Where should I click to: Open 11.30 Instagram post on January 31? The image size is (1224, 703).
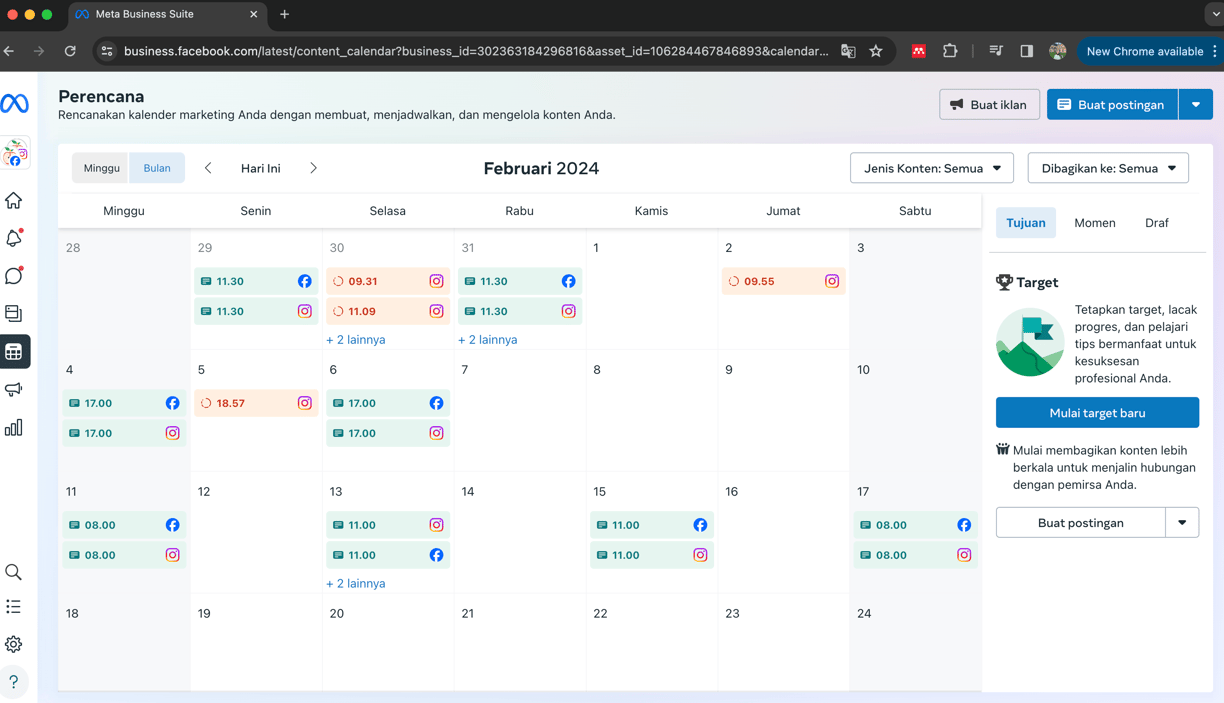pos(520,311)
